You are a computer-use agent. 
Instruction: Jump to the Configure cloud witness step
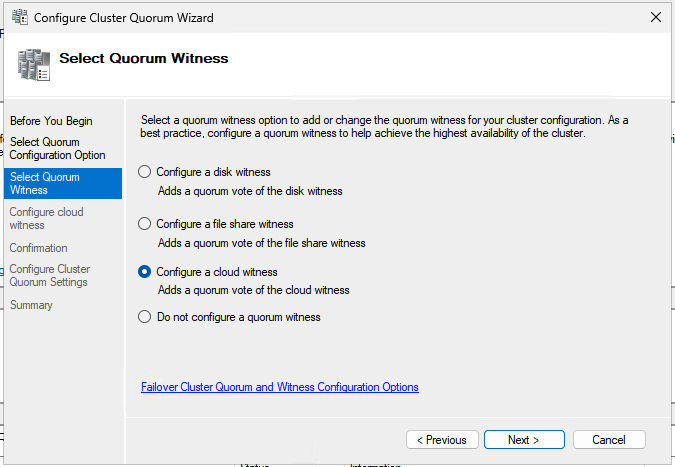[x=46, y=218]
